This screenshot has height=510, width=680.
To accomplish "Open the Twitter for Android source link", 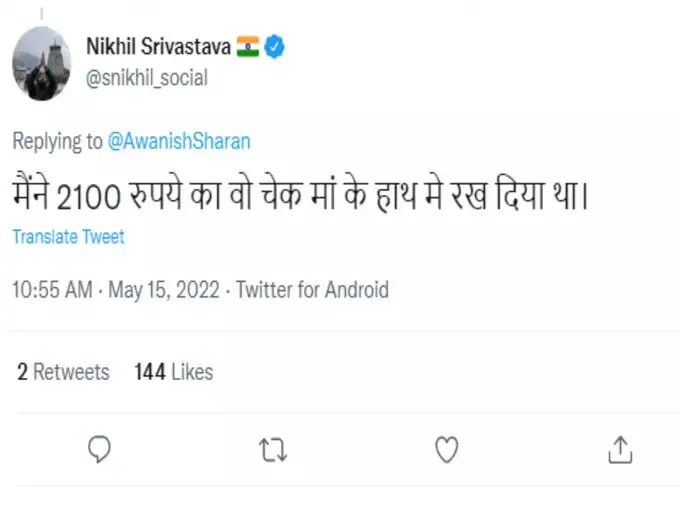I will click(x=311, y=291).
